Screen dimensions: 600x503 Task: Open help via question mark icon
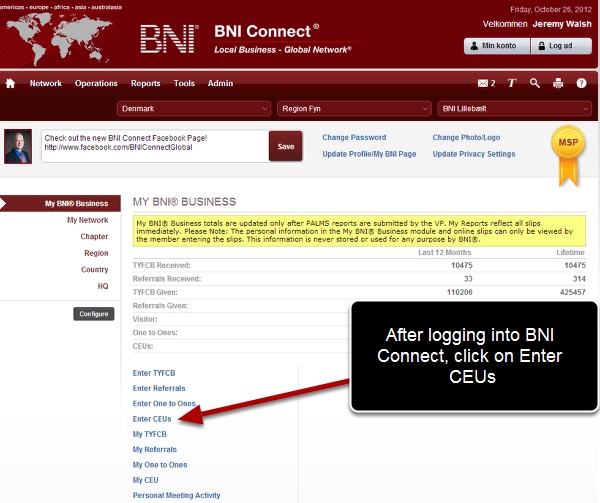[x=582, y=84]
